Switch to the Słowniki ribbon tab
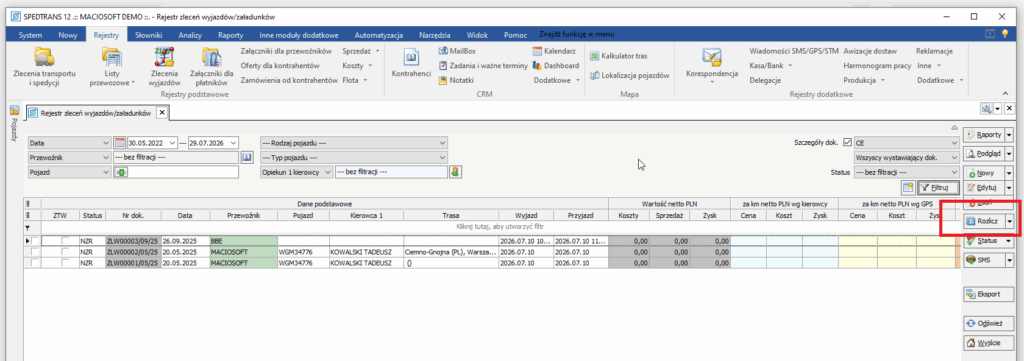1024x361 pixels. pyautogui.click(x=148, y=35)
